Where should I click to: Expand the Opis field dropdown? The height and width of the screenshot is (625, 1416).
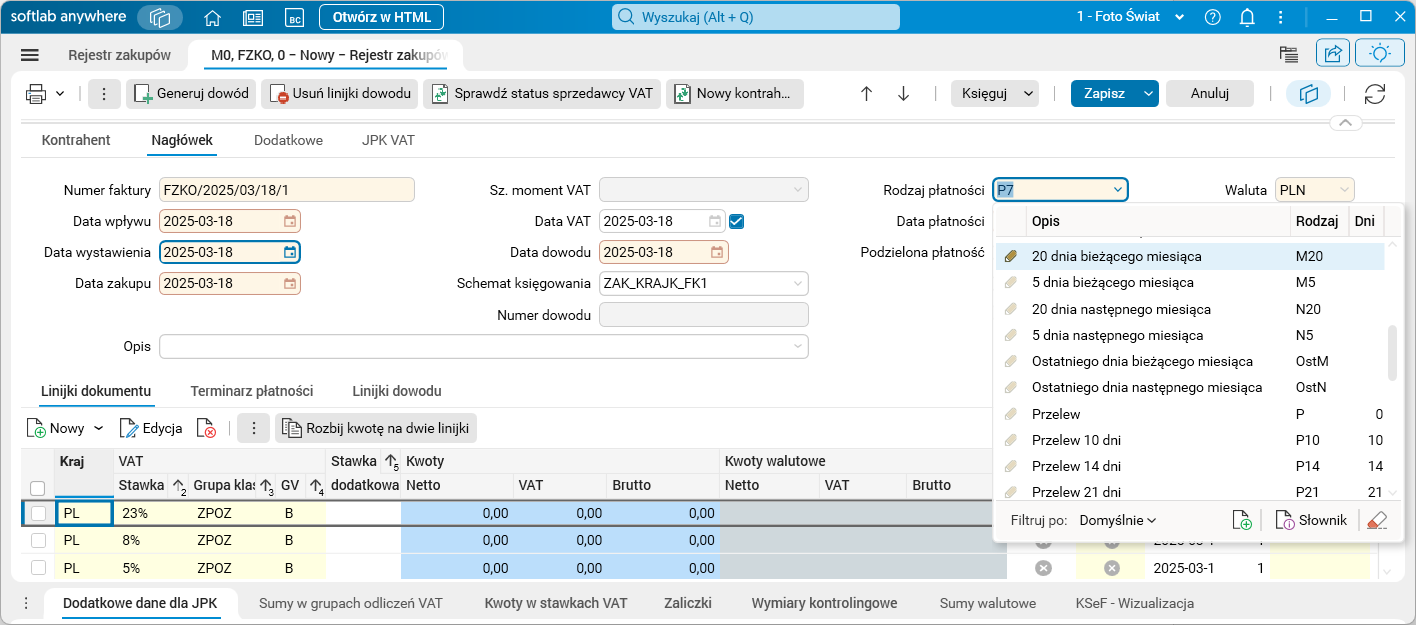pyautogui.click(x=797, y=346)
